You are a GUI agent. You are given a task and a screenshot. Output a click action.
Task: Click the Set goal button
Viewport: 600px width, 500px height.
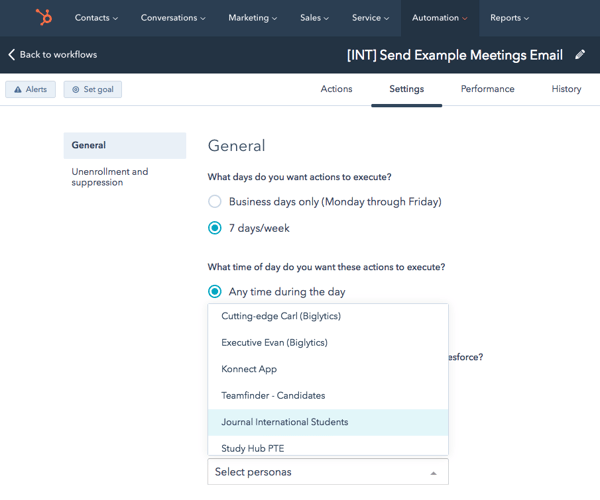pos(92,90)
